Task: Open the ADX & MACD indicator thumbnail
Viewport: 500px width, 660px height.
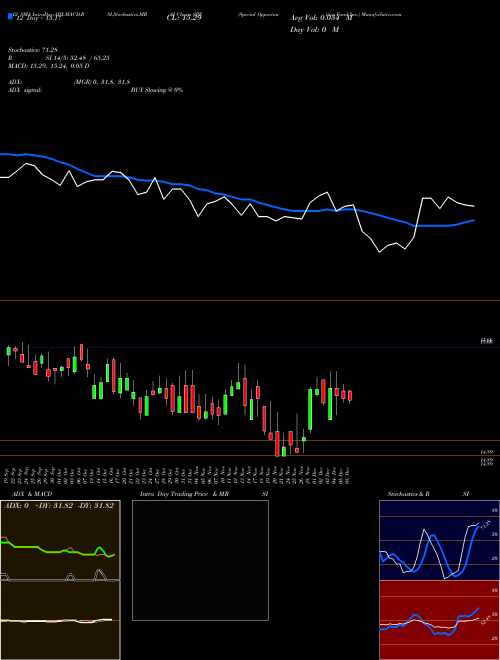Action: (x=60, y=580)
